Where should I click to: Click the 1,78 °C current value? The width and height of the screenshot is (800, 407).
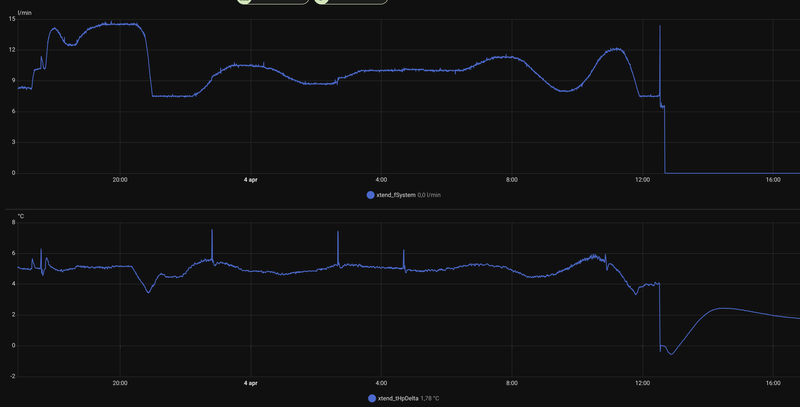point(430,398)
